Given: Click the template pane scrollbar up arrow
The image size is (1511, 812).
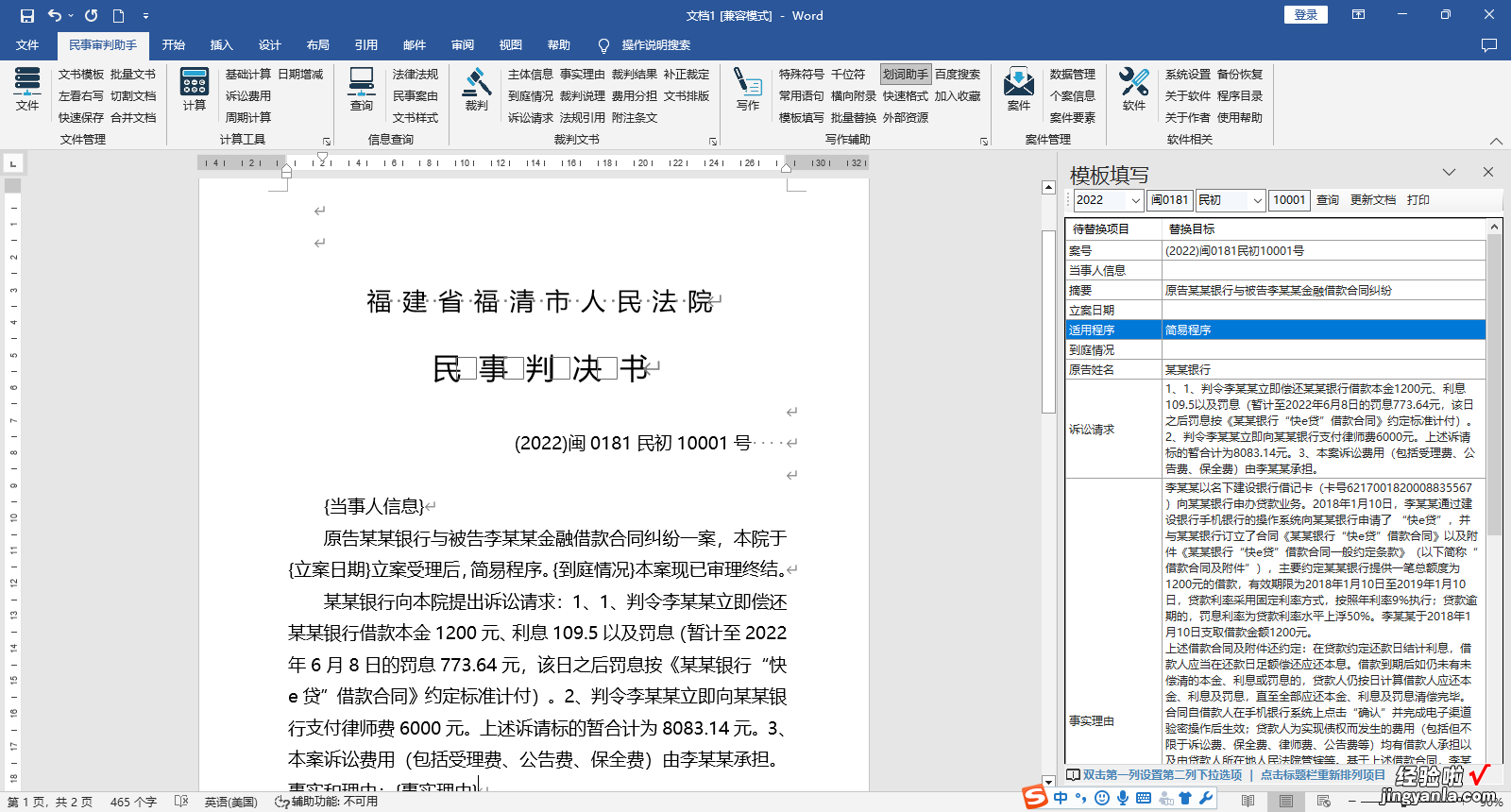Looking at the screenshot, I should click(x=1494, y=228).
